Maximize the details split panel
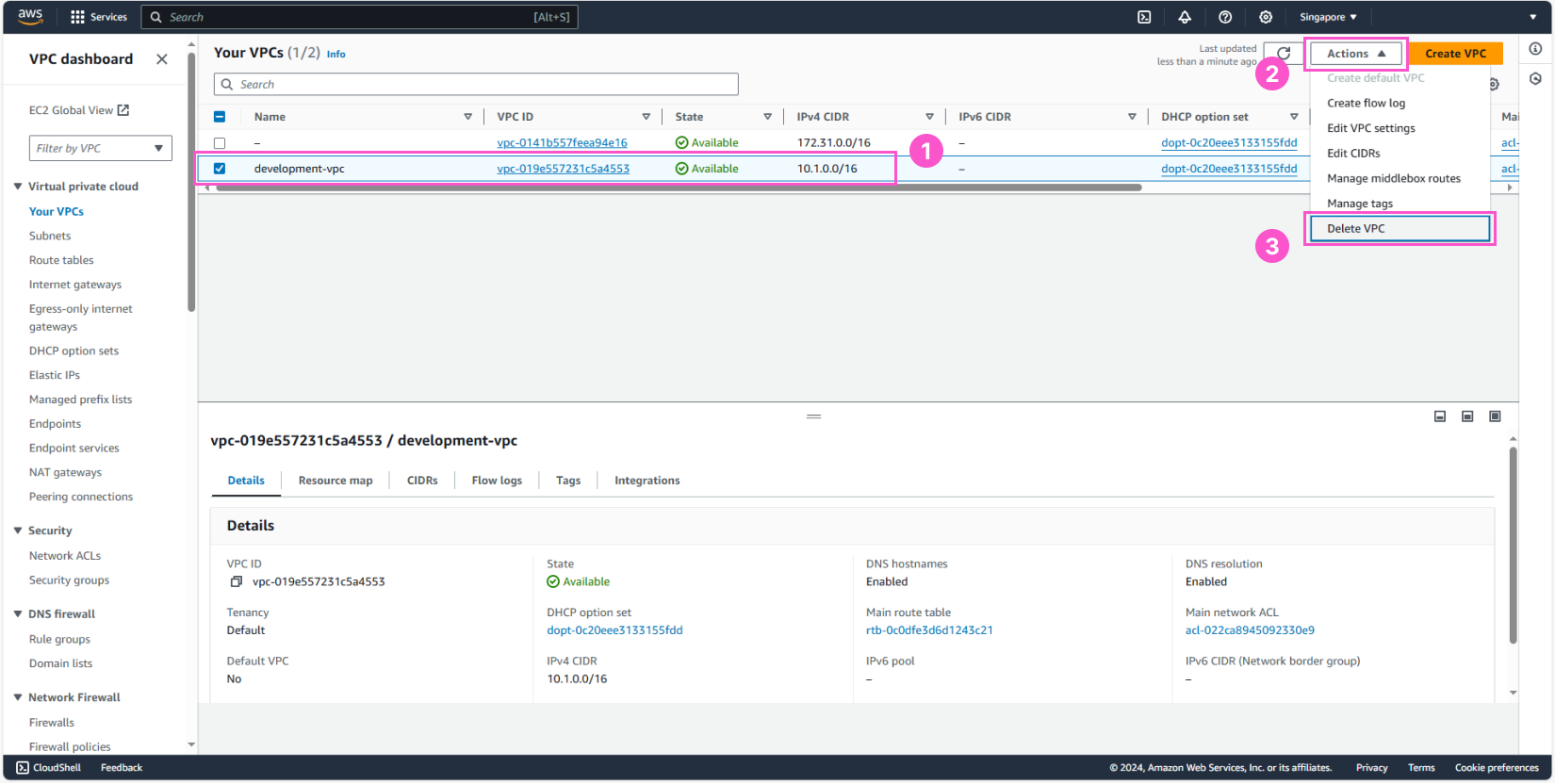 click(x=1495, y=416)
